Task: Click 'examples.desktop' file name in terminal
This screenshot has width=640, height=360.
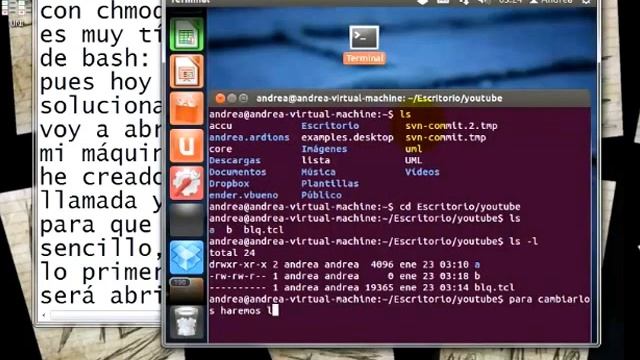Action: [347, 138]
